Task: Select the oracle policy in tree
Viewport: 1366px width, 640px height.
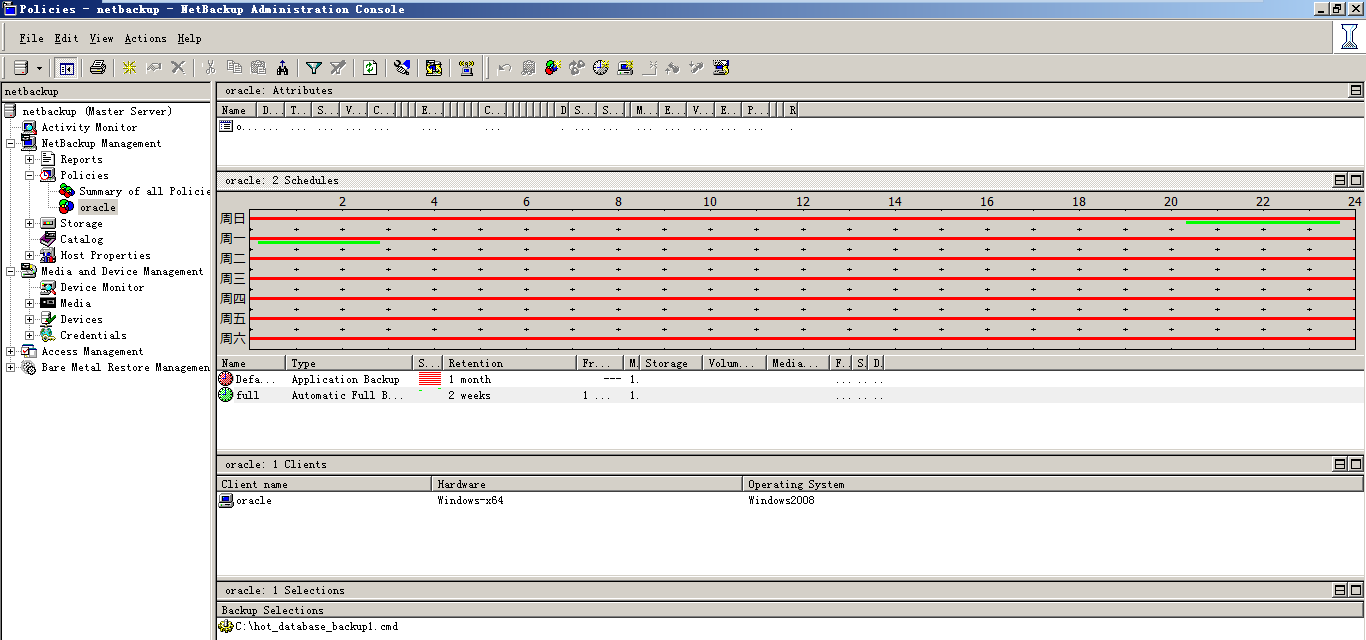Action: [x=98, y=207]
